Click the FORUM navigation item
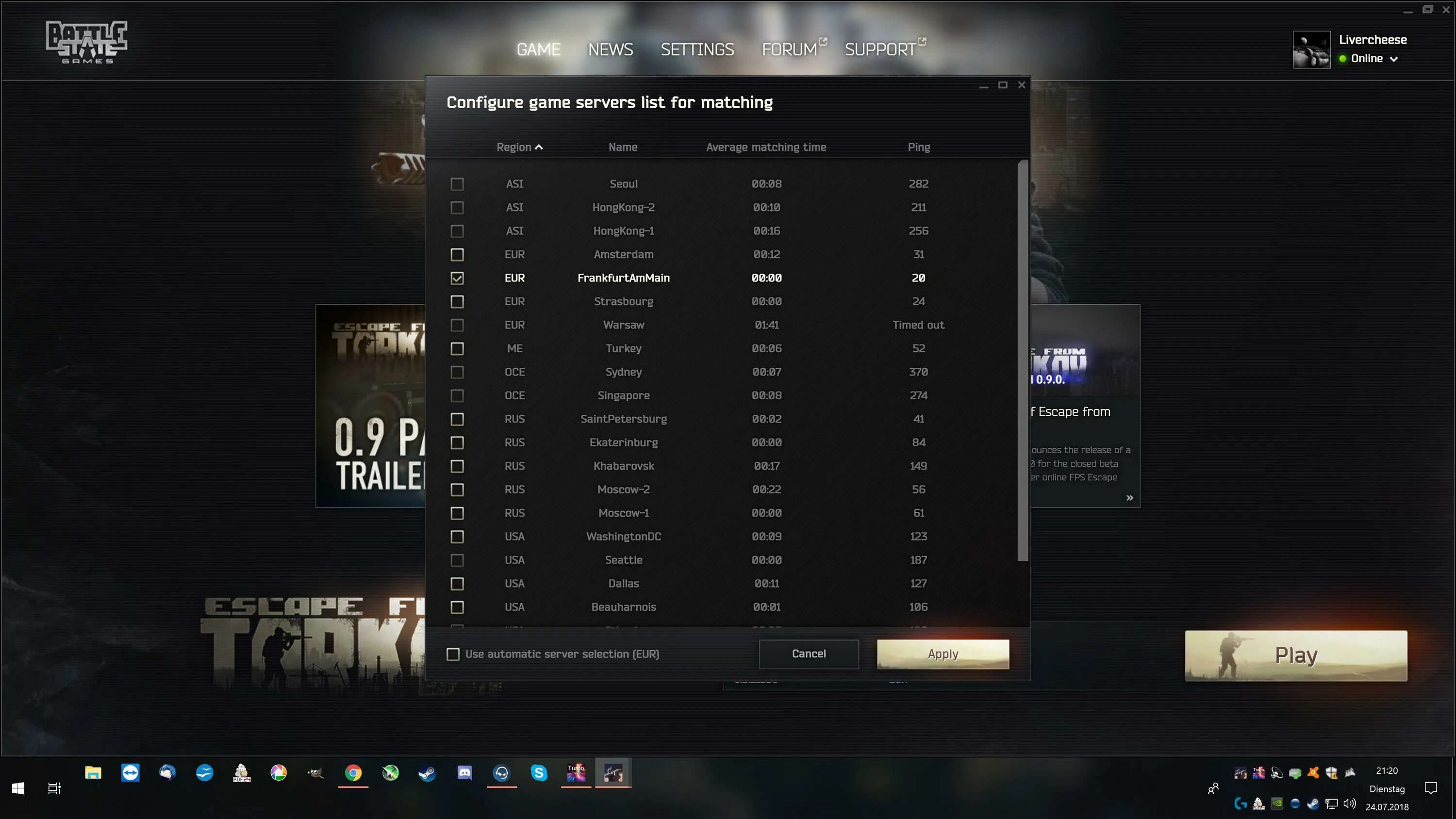Image resolution: width=1456 pixels, height=819 pixels. [x=789, y=49]
